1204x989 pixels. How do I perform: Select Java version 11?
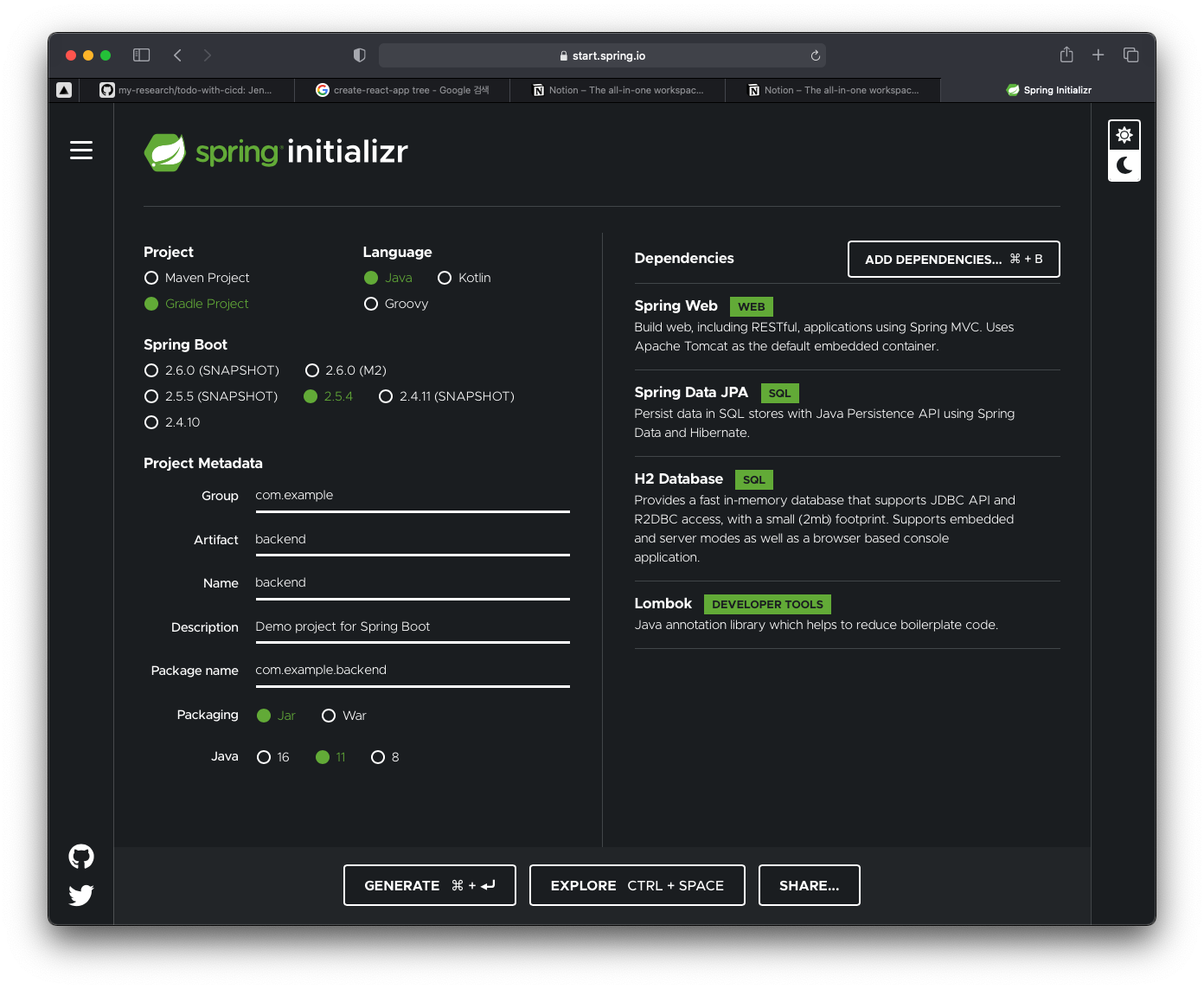[x=330, y=757]
